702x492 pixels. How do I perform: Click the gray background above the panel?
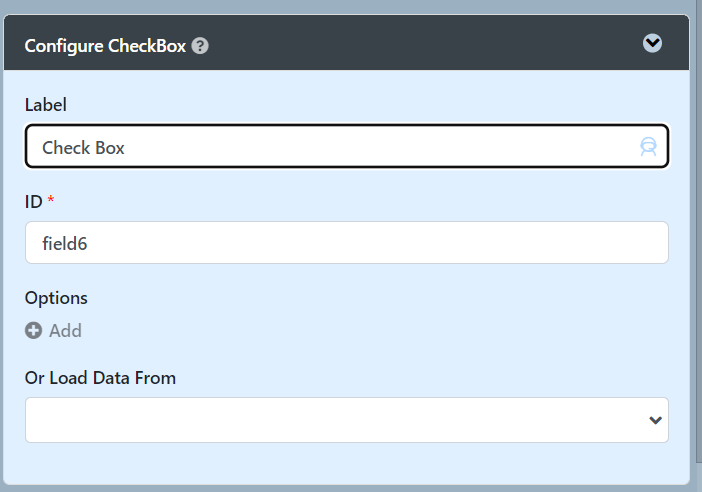tap(347, 6)
